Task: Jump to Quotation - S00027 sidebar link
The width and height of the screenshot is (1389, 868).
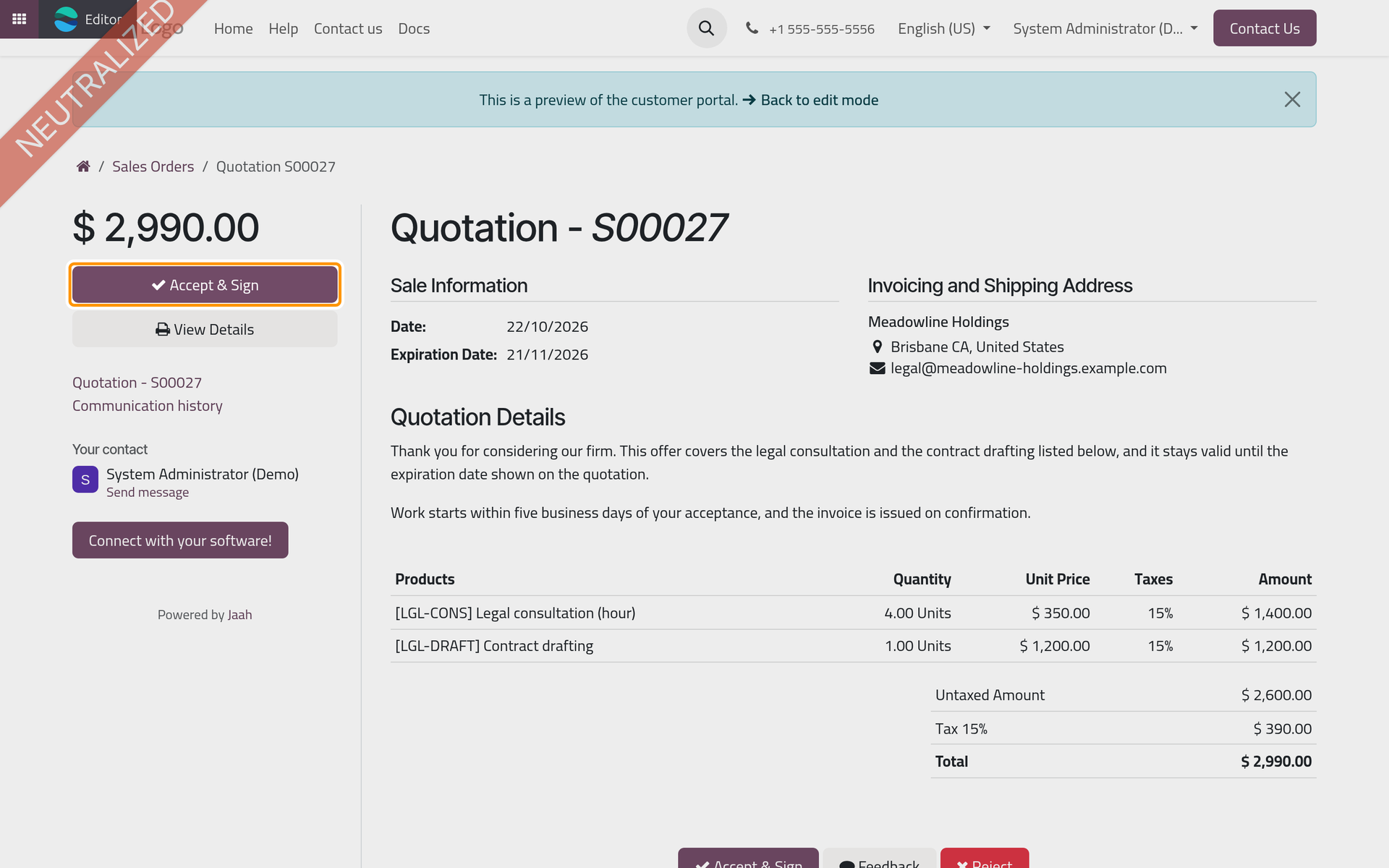Action: click(x=137, y=383)
